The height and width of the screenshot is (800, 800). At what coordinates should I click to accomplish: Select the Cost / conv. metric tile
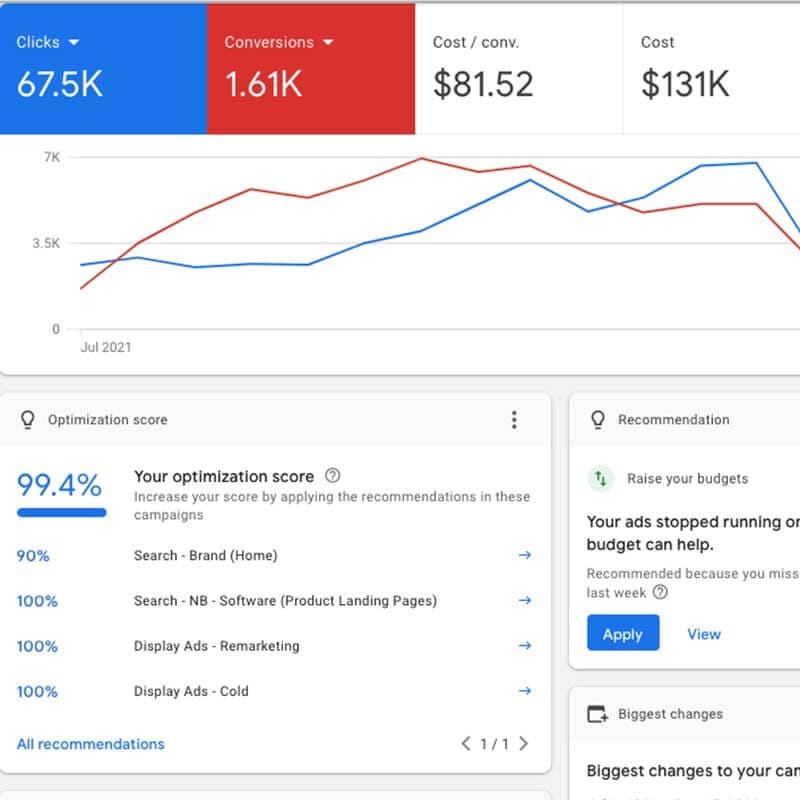(x=518, y=68)
